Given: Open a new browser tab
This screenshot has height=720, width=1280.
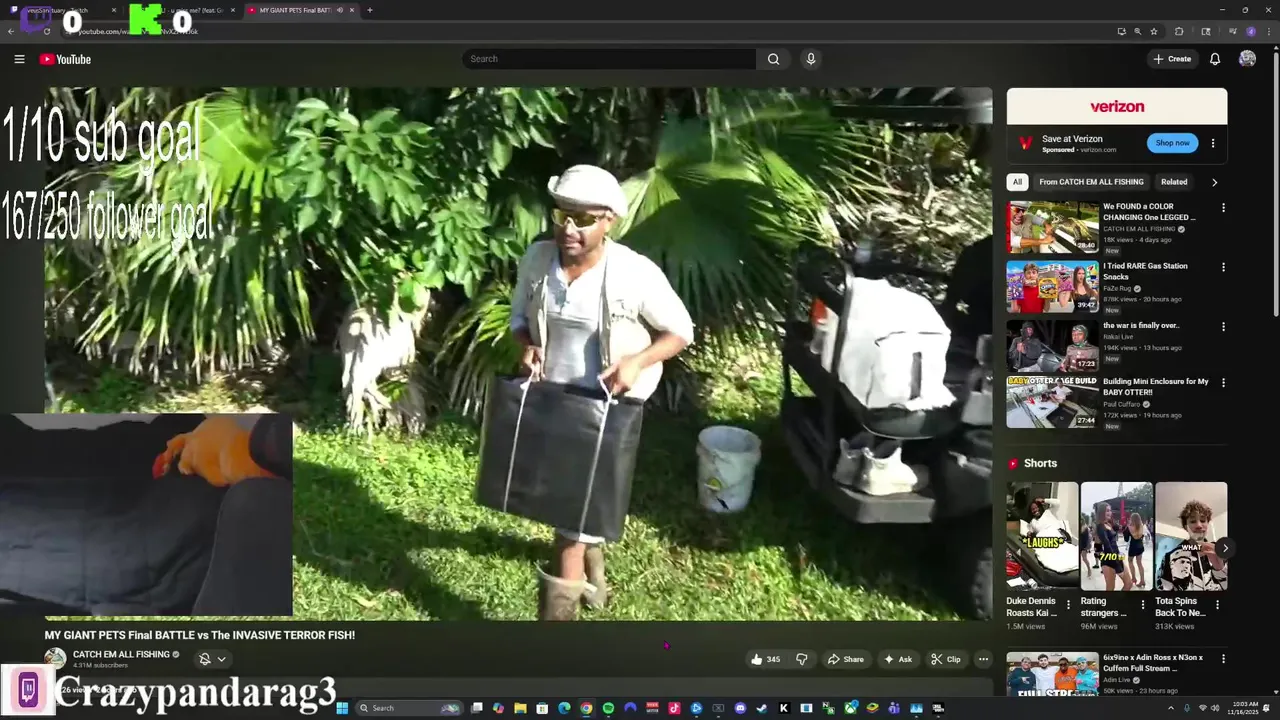Looking at the screenshot, I should click(x=370, y=10).
